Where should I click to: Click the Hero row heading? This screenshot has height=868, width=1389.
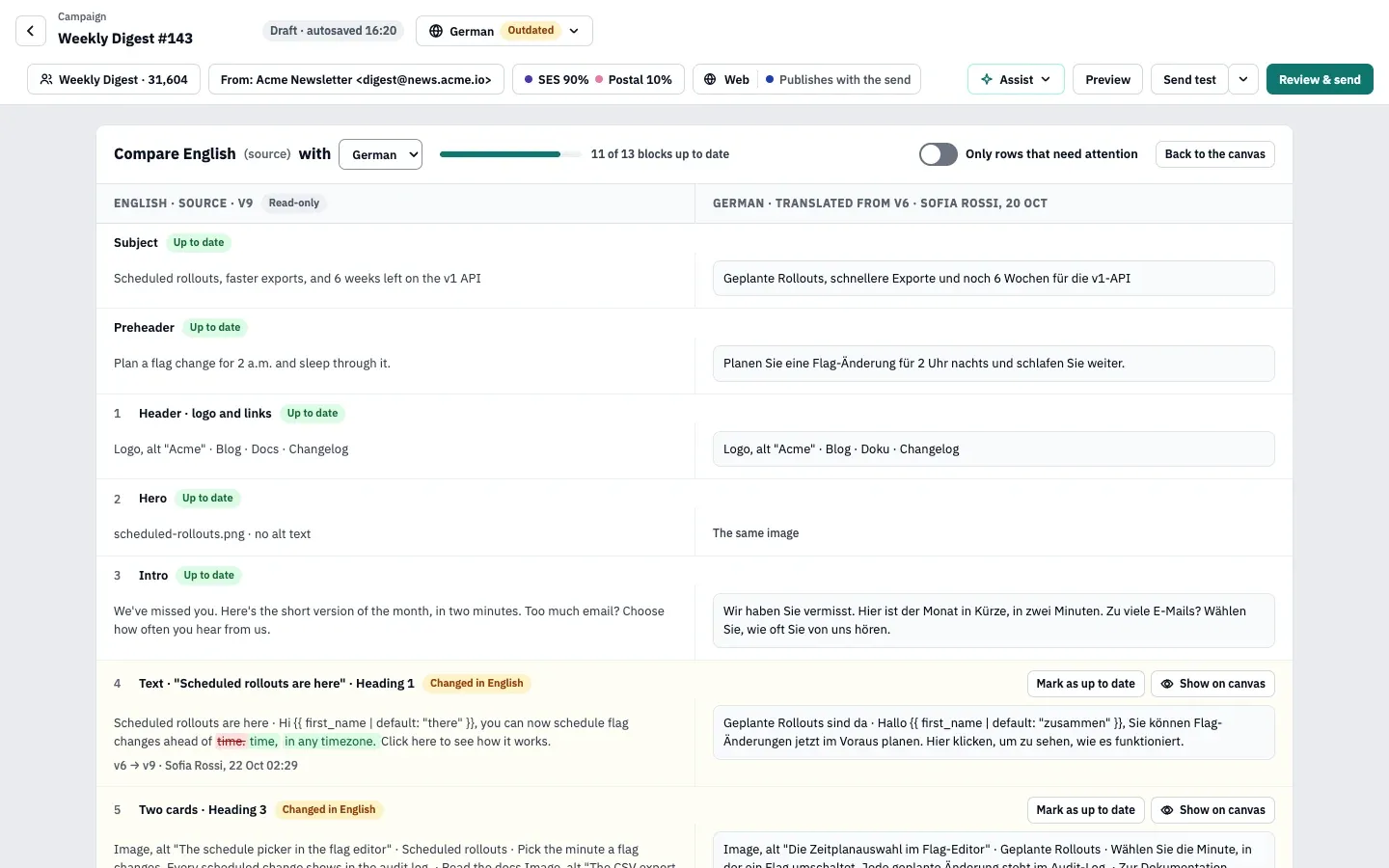152,499
